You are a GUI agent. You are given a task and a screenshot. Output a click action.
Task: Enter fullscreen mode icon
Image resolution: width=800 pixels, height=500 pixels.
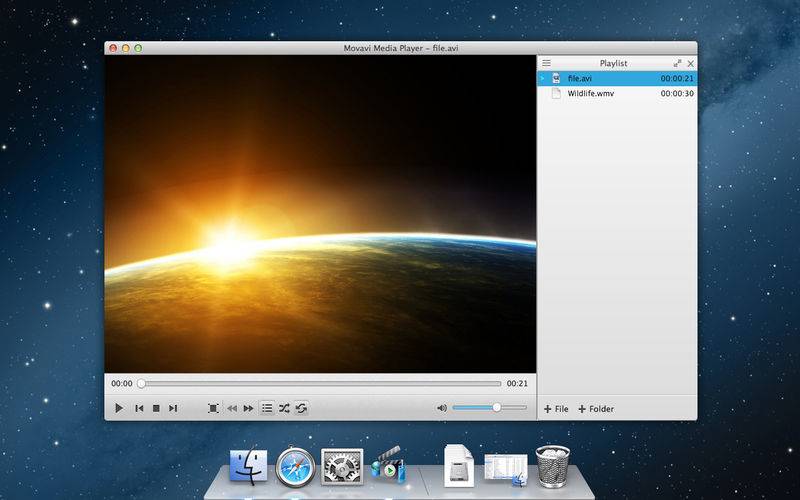[x=213, y=408]
